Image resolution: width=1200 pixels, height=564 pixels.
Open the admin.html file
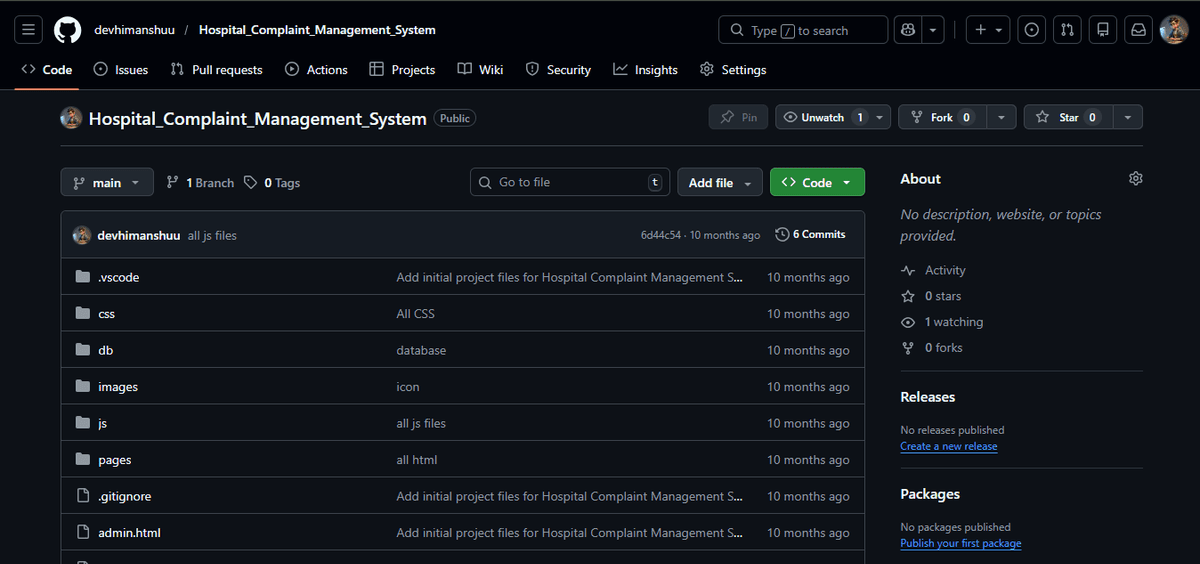click(x=129, y=533)
